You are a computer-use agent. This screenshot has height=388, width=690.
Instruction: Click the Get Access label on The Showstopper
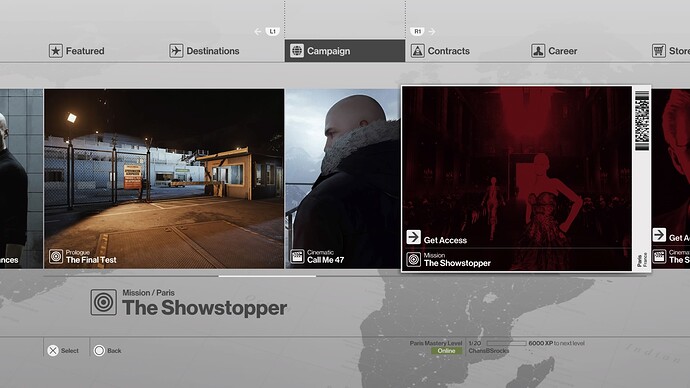(445, 240)
